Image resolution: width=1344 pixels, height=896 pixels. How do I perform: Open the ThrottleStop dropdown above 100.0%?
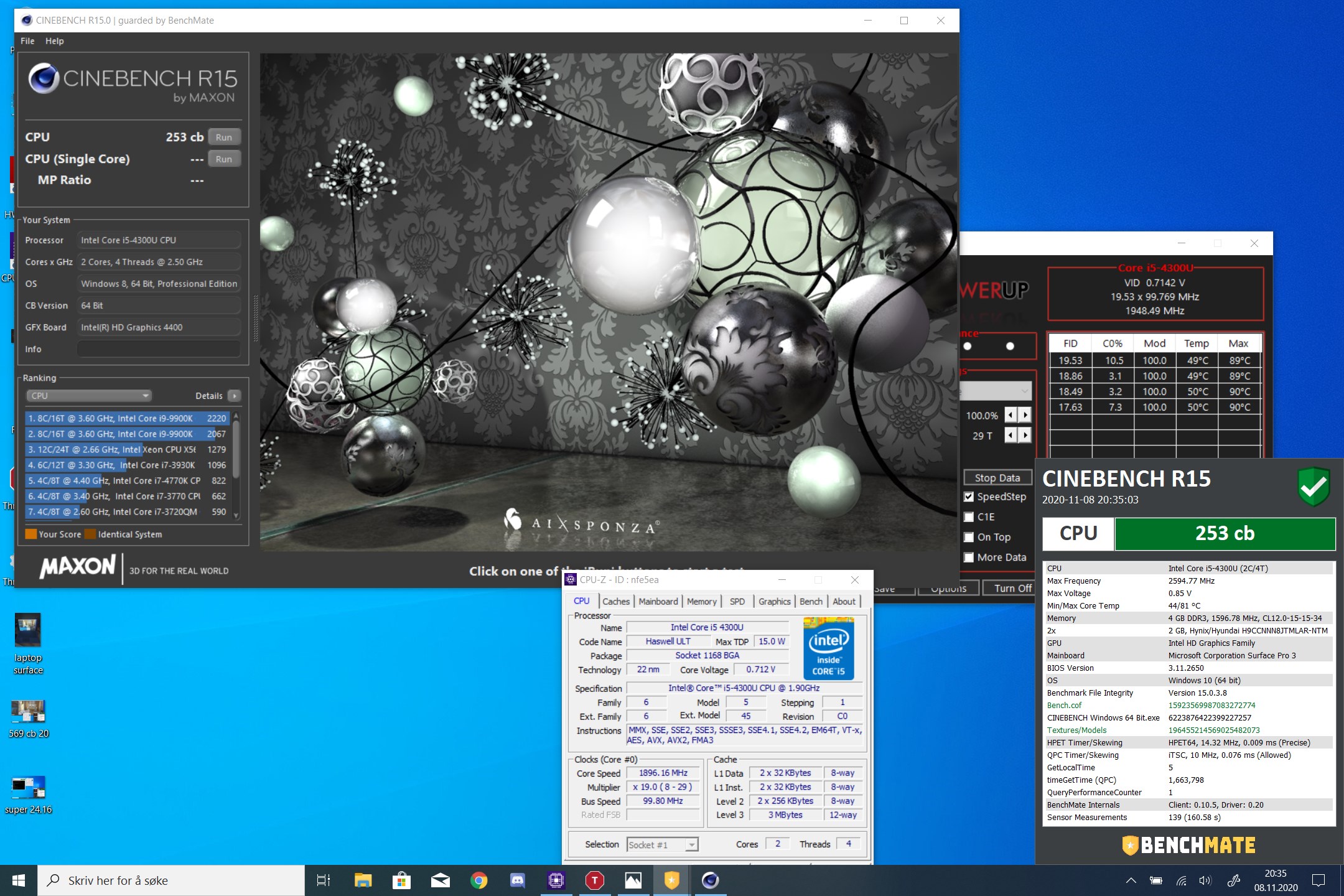(996, 391)
